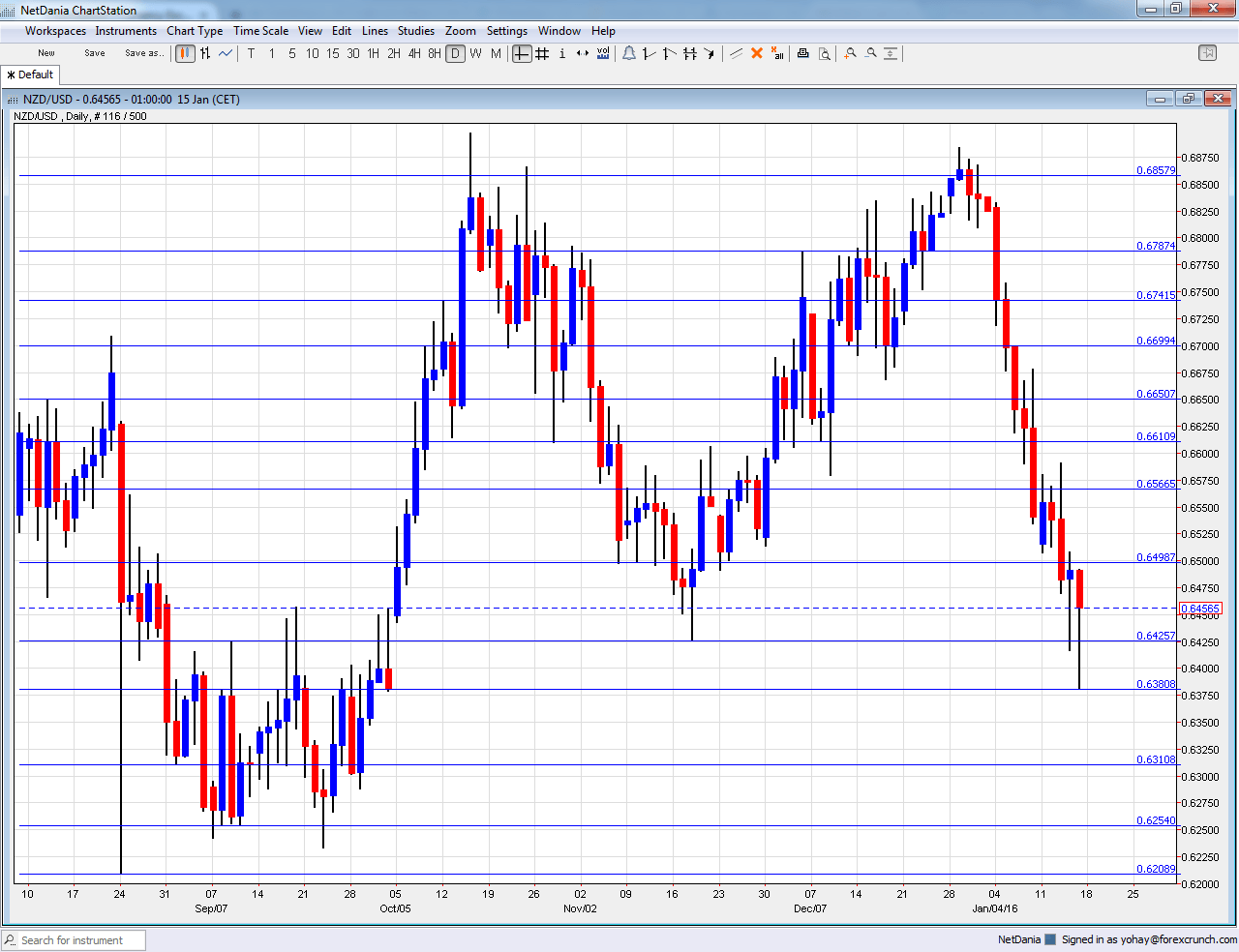
Task: Click the zoom in magnifier icon
Action: coord(850,53)
